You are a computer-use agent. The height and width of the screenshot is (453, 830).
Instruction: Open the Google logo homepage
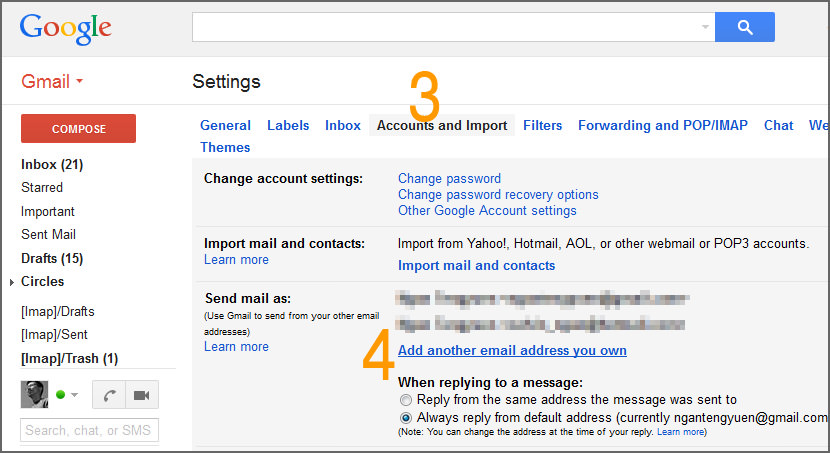click(x=66, y=29)
